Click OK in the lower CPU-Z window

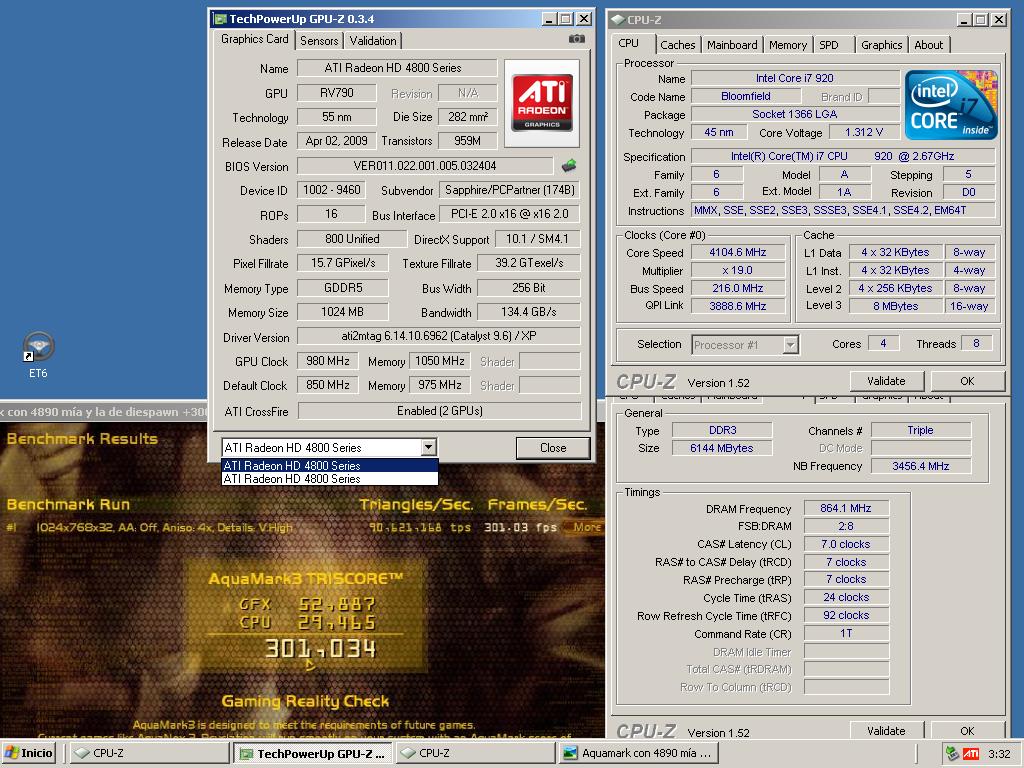tap(967, 731)
